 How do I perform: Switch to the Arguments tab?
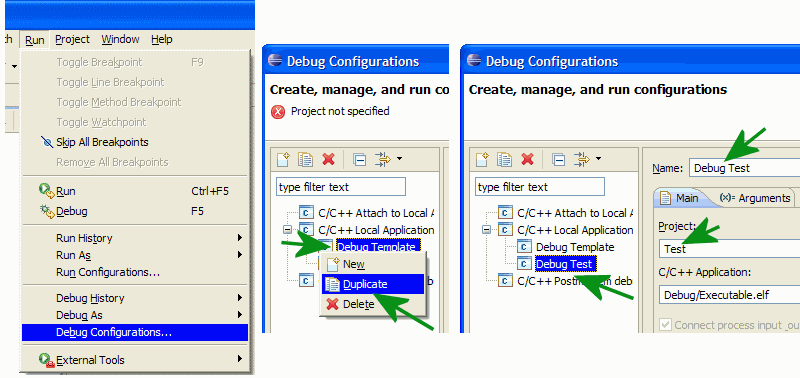pyautogui.click(x=754, y=198)
